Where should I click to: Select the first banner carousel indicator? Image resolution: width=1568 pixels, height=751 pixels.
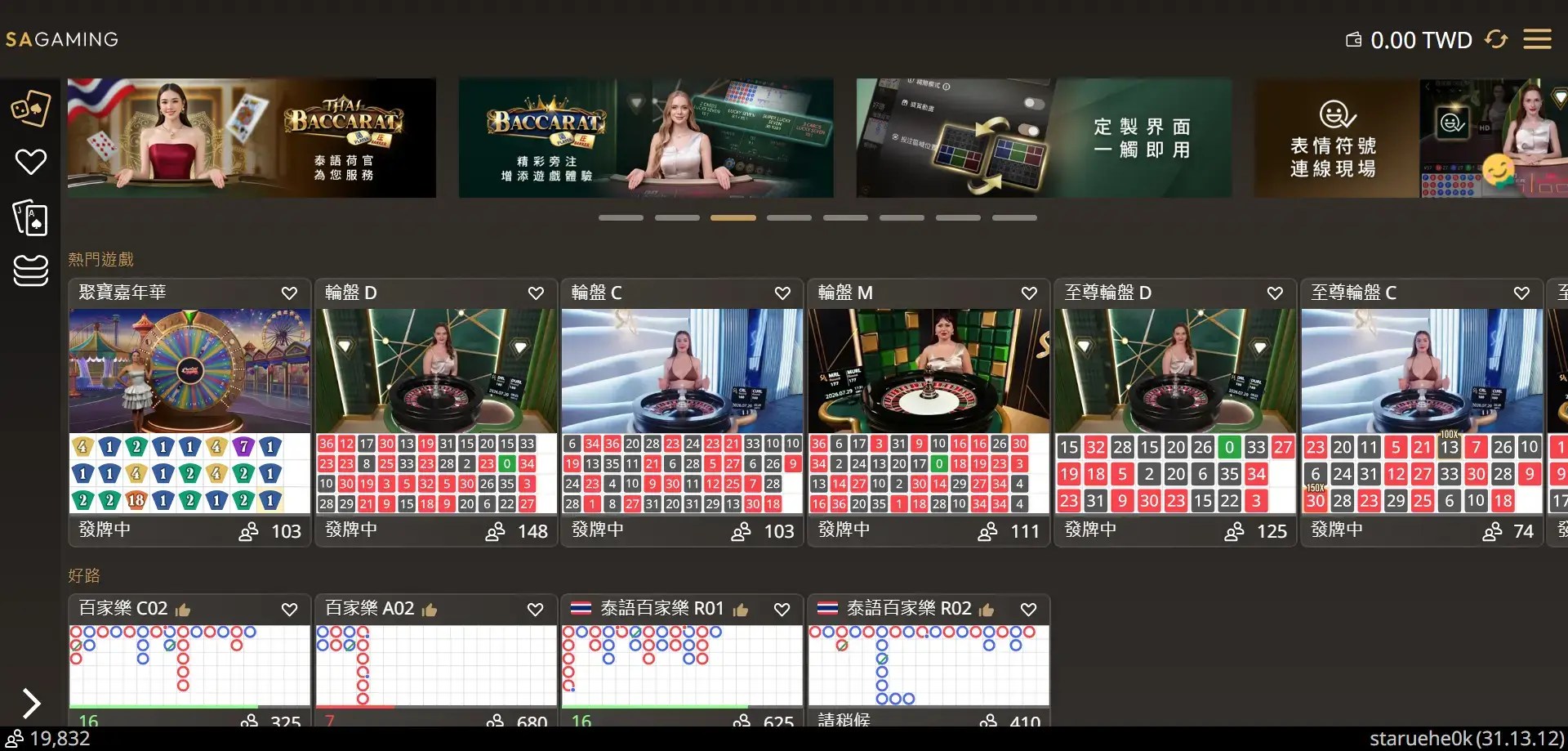[621, 218]
